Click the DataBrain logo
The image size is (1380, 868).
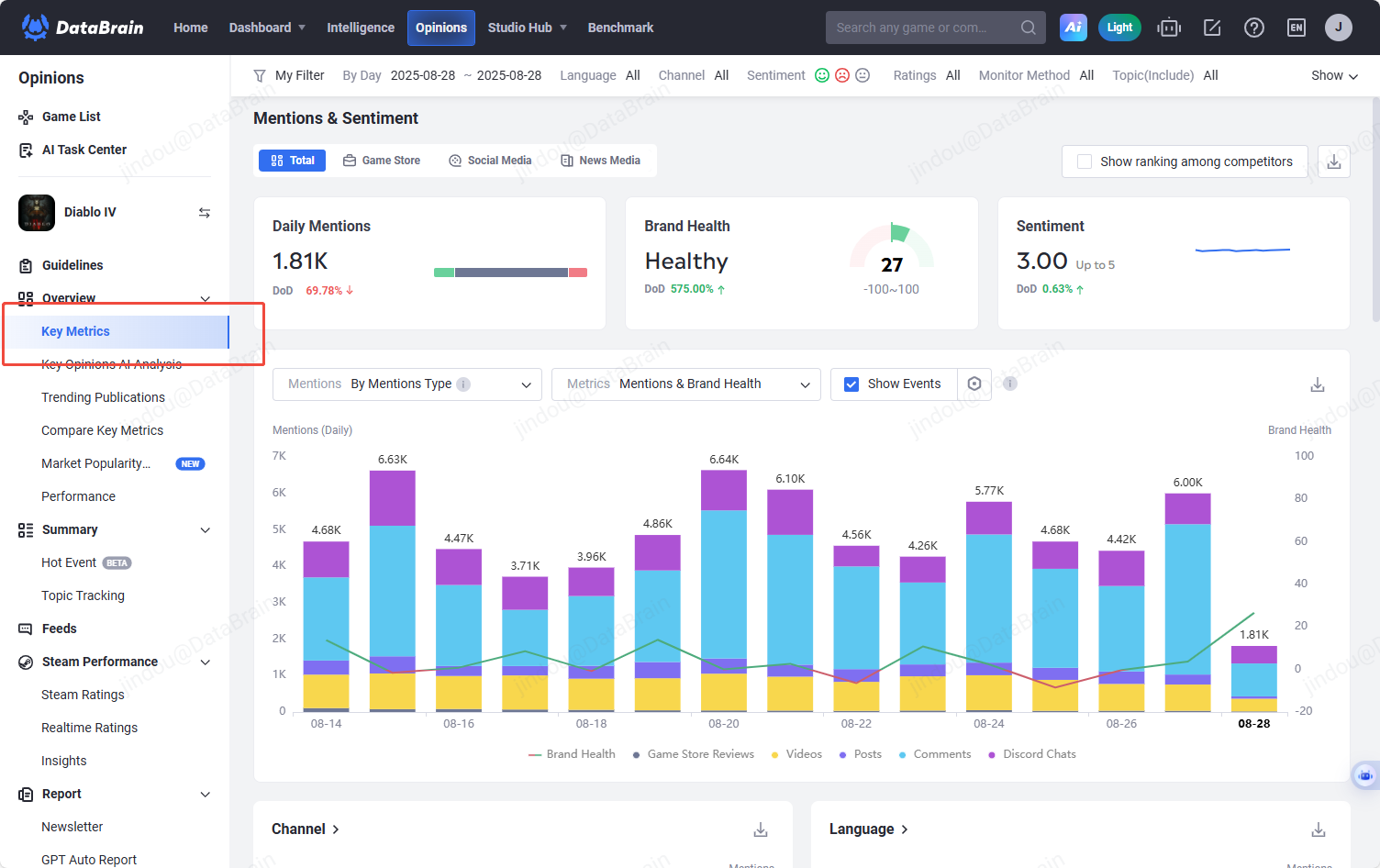click(x=83, y=28)
